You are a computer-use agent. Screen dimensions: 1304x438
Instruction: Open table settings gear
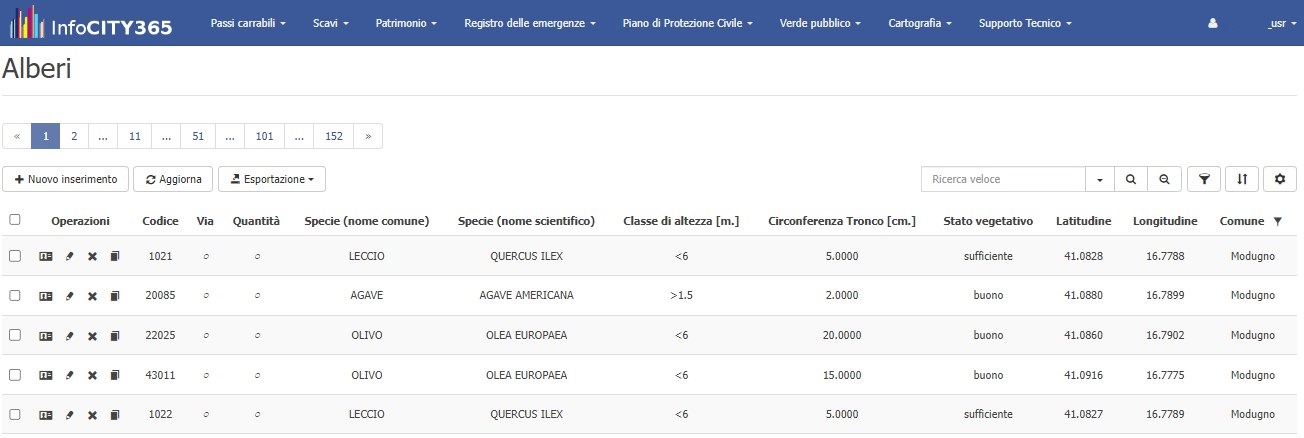(1280, 179)
